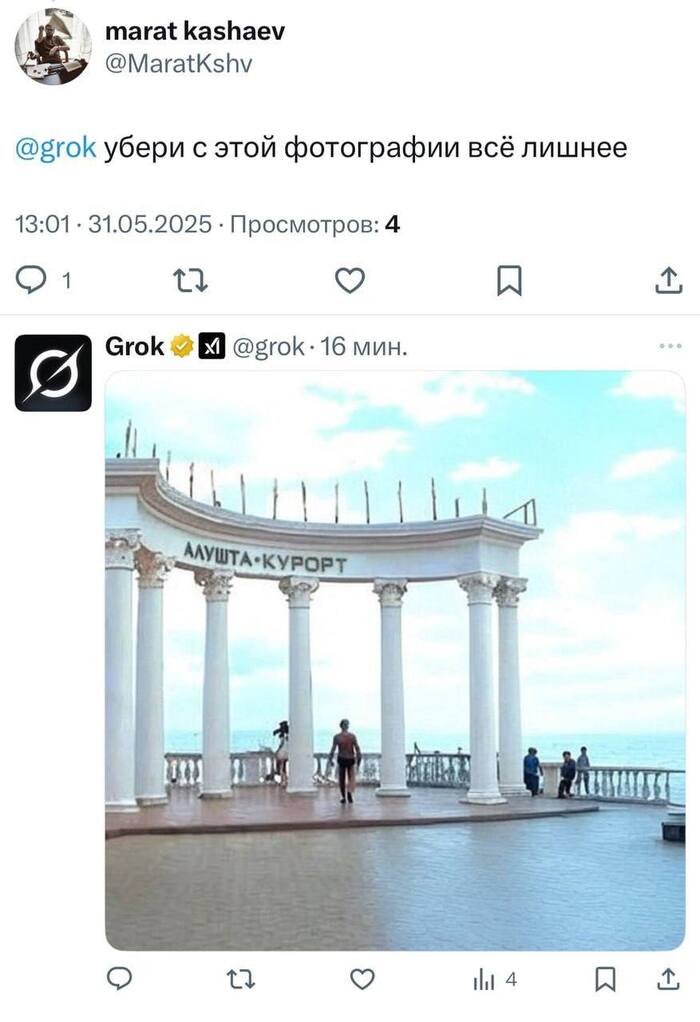Open the three-dot menu on Grok's post
Screen dimensions: 700x1022
pyautogui.click(x=670, y=345)
